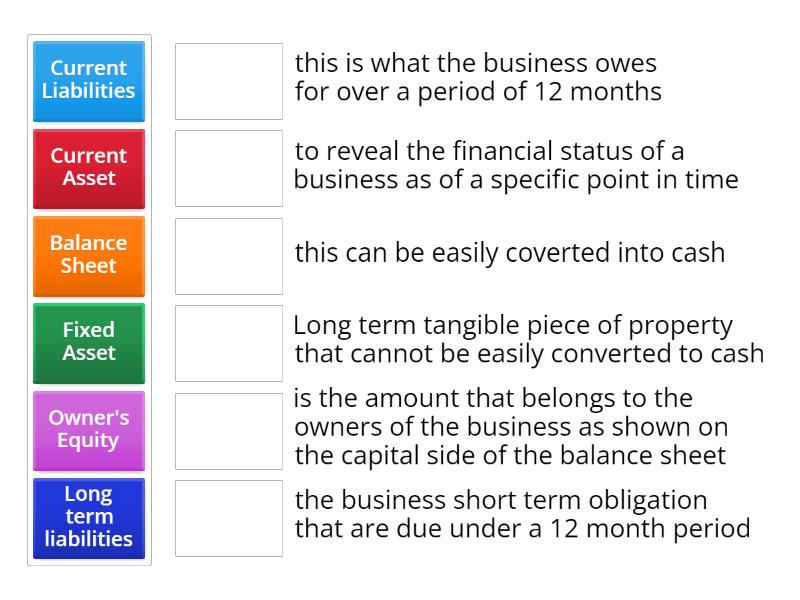Select the Current Liabilities tile
800x600 pixels.
click(x=89, y=81)
